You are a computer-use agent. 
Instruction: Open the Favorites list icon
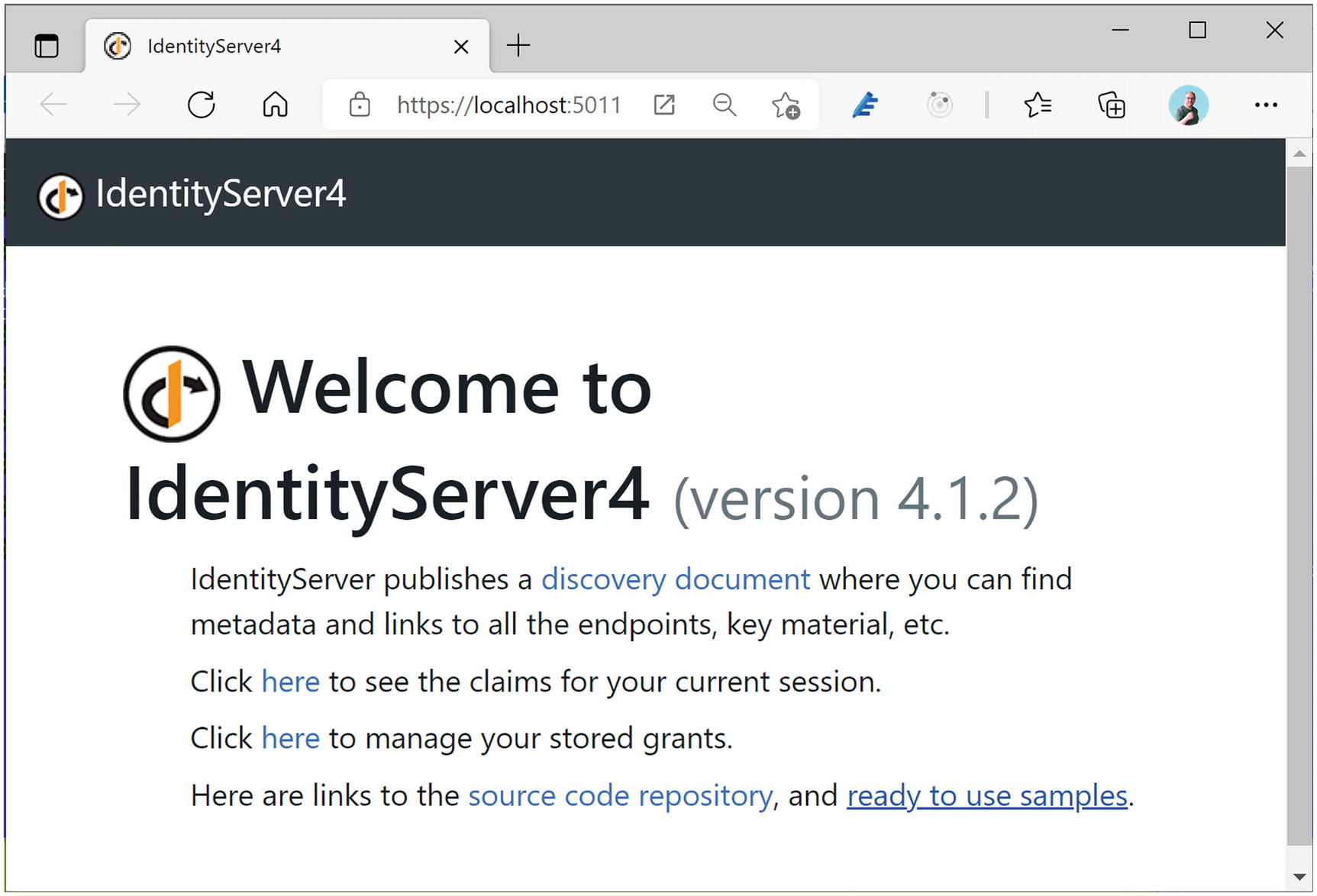1038,105
